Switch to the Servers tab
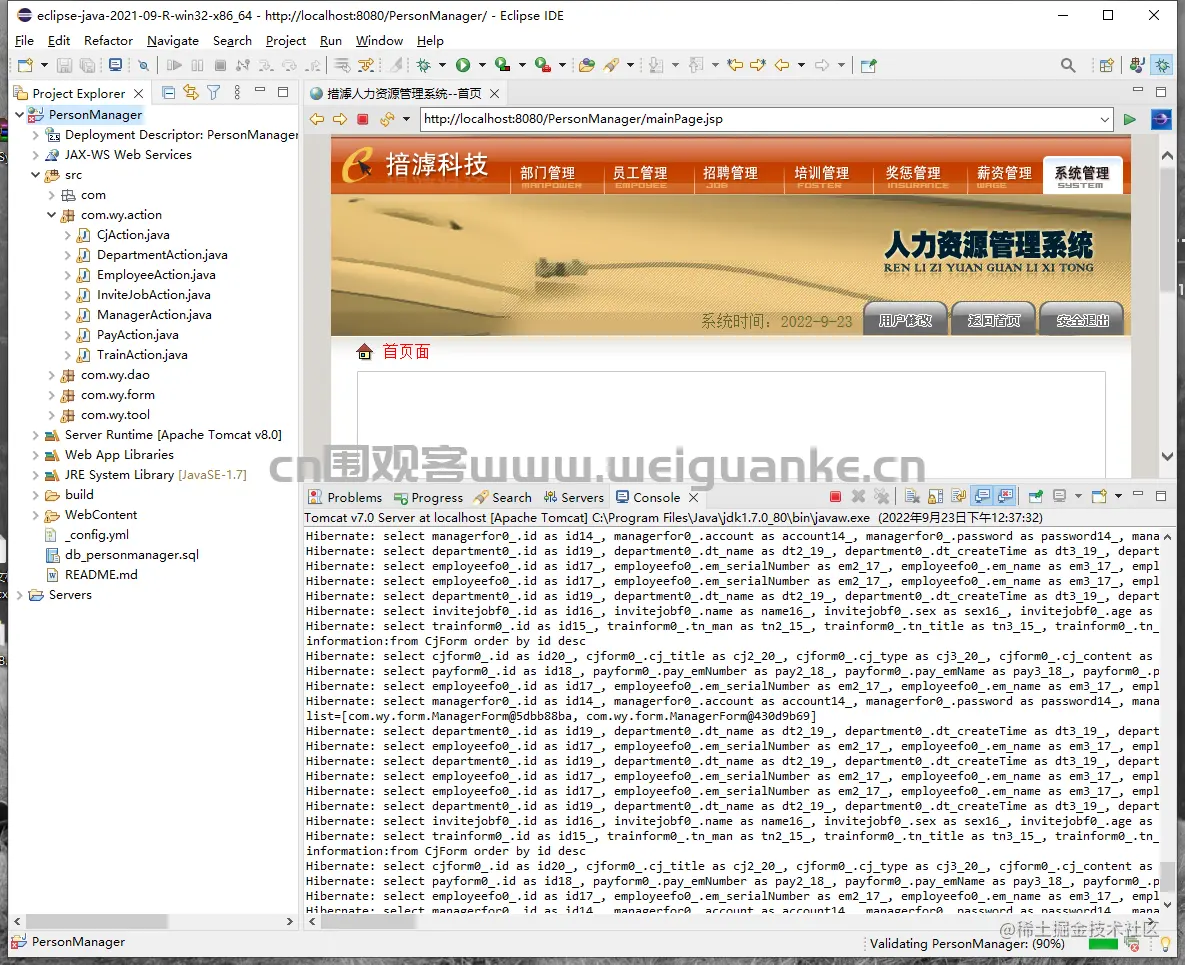 tap(574, 497)
